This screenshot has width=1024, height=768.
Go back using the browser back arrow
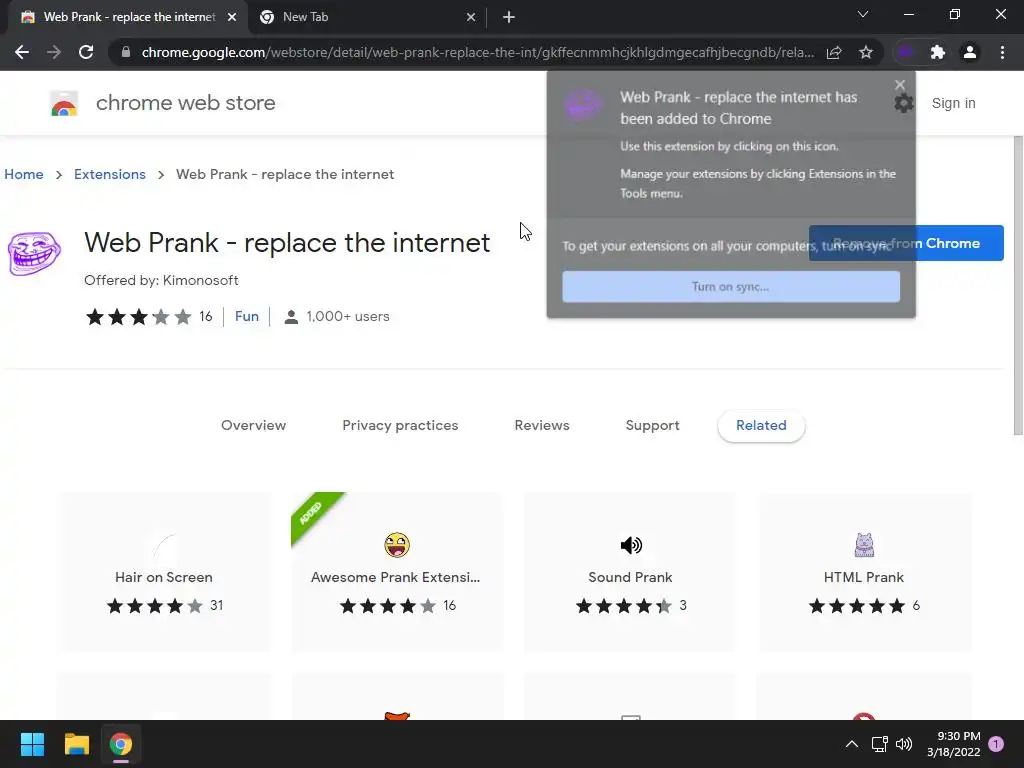(22, 52)
